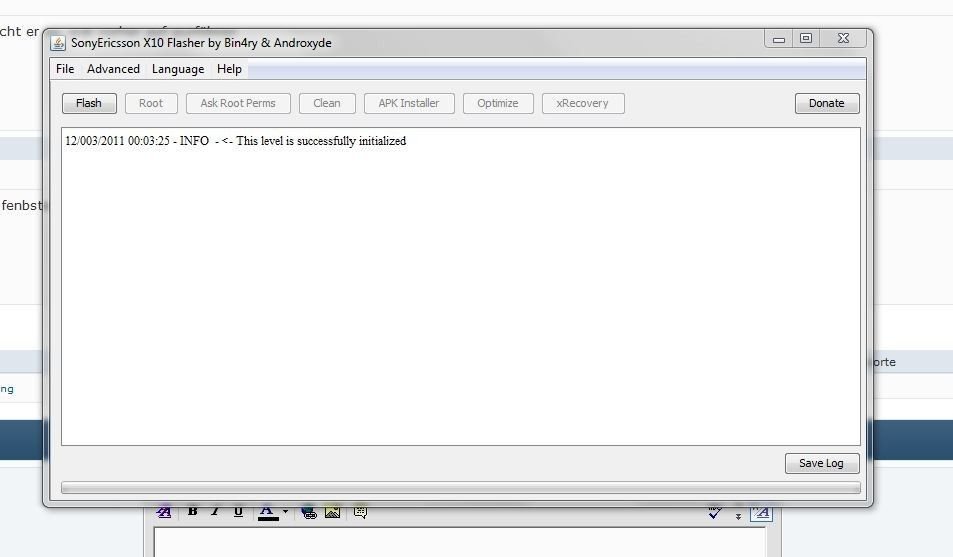Save the log with Save Log

coord(822,463)
